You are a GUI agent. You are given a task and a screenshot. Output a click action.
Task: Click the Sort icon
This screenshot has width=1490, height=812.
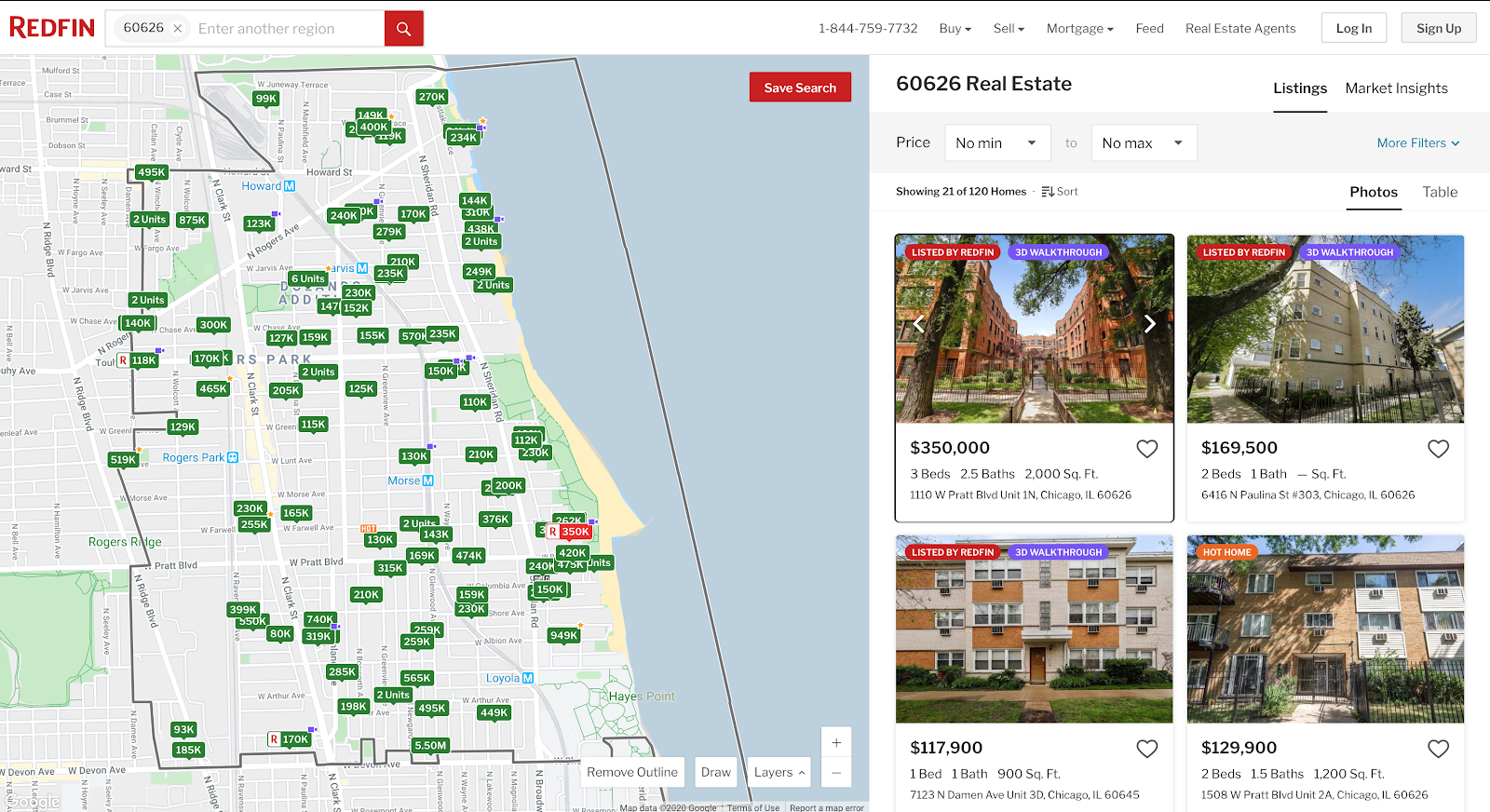[1048, 192]
